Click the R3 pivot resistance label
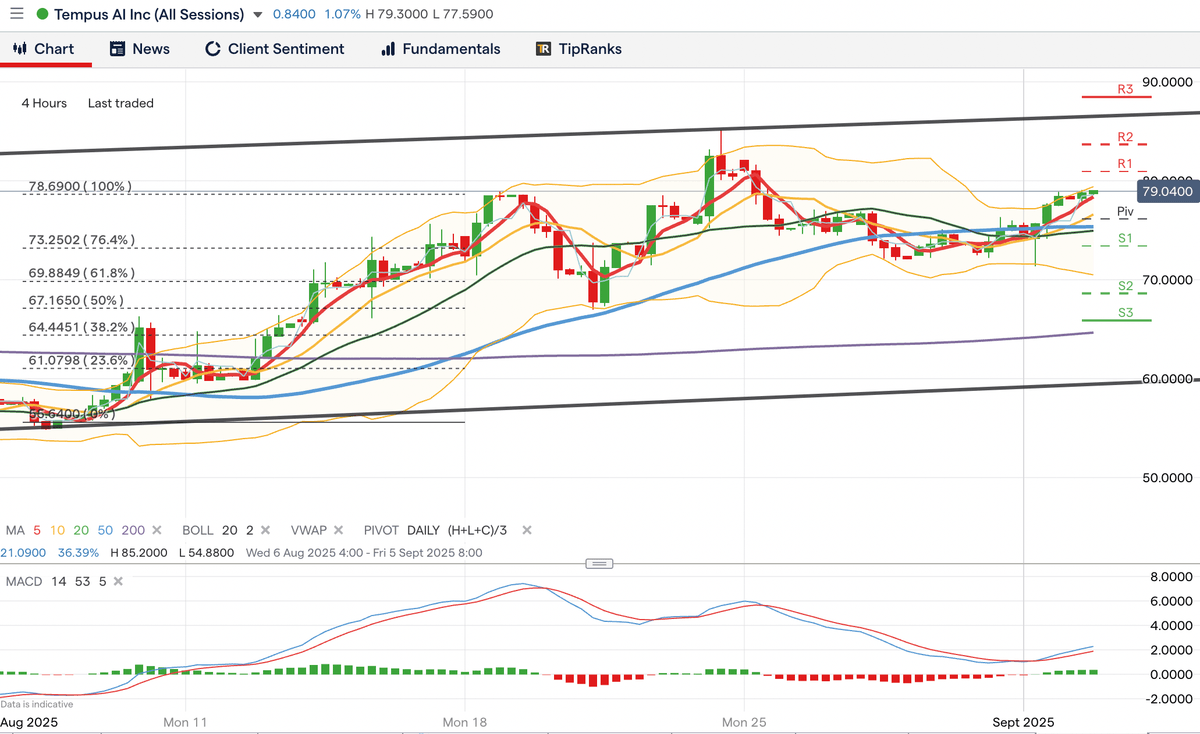This screenshot has width=1200, height=734. point(1125,89)
